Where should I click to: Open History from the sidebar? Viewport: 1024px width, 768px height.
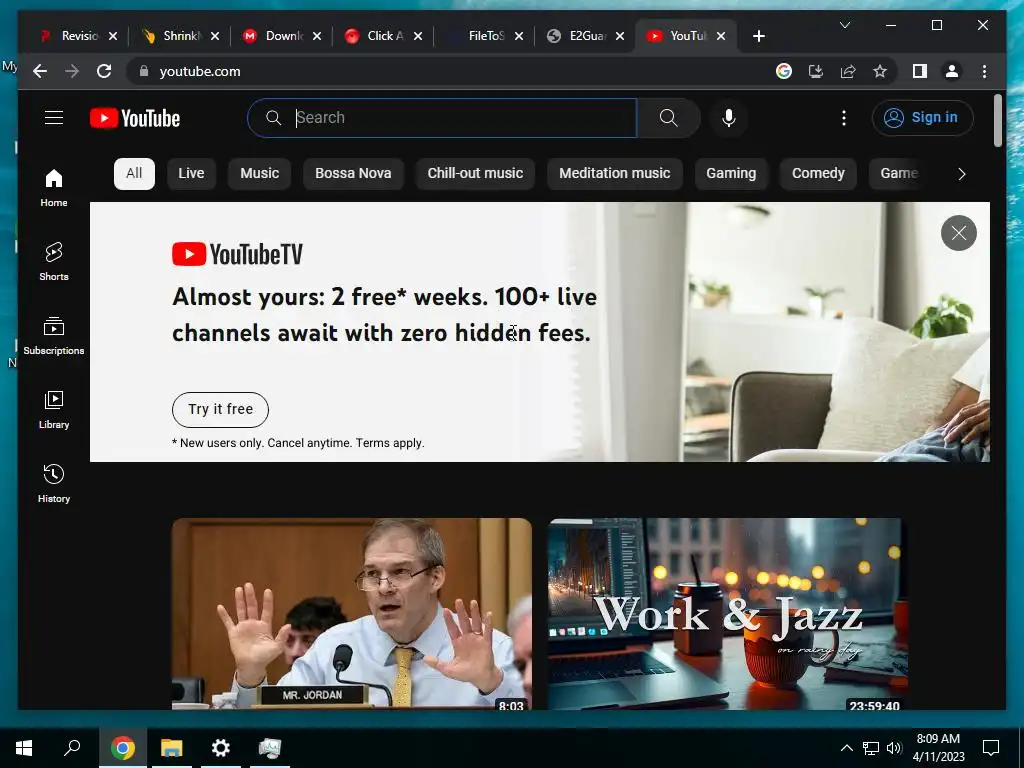tap(54, 483)
